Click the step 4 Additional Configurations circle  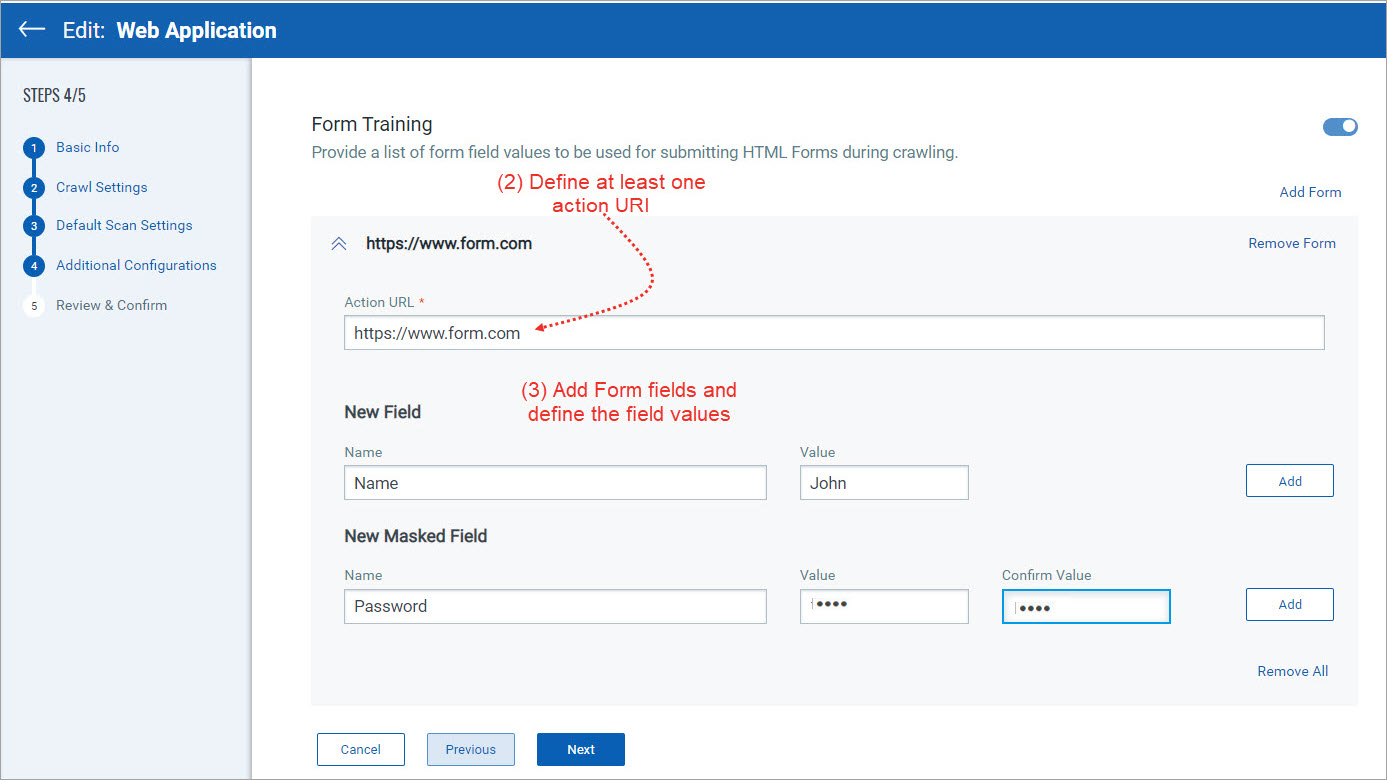click(35, 265)
